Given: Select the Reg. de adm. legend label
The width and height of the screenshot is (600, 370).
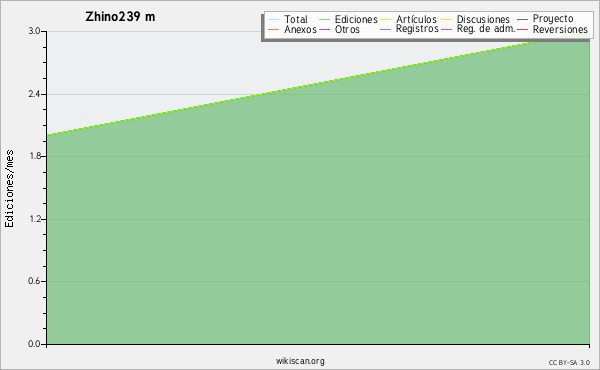Looking at the screenshot, I should click(x=486, y=29).
